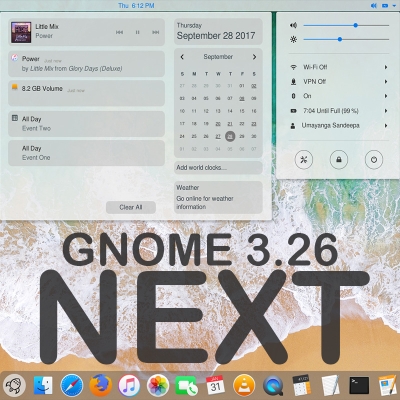Skip to next track in media player
The image size is (400, 400).
coord(155,32)
